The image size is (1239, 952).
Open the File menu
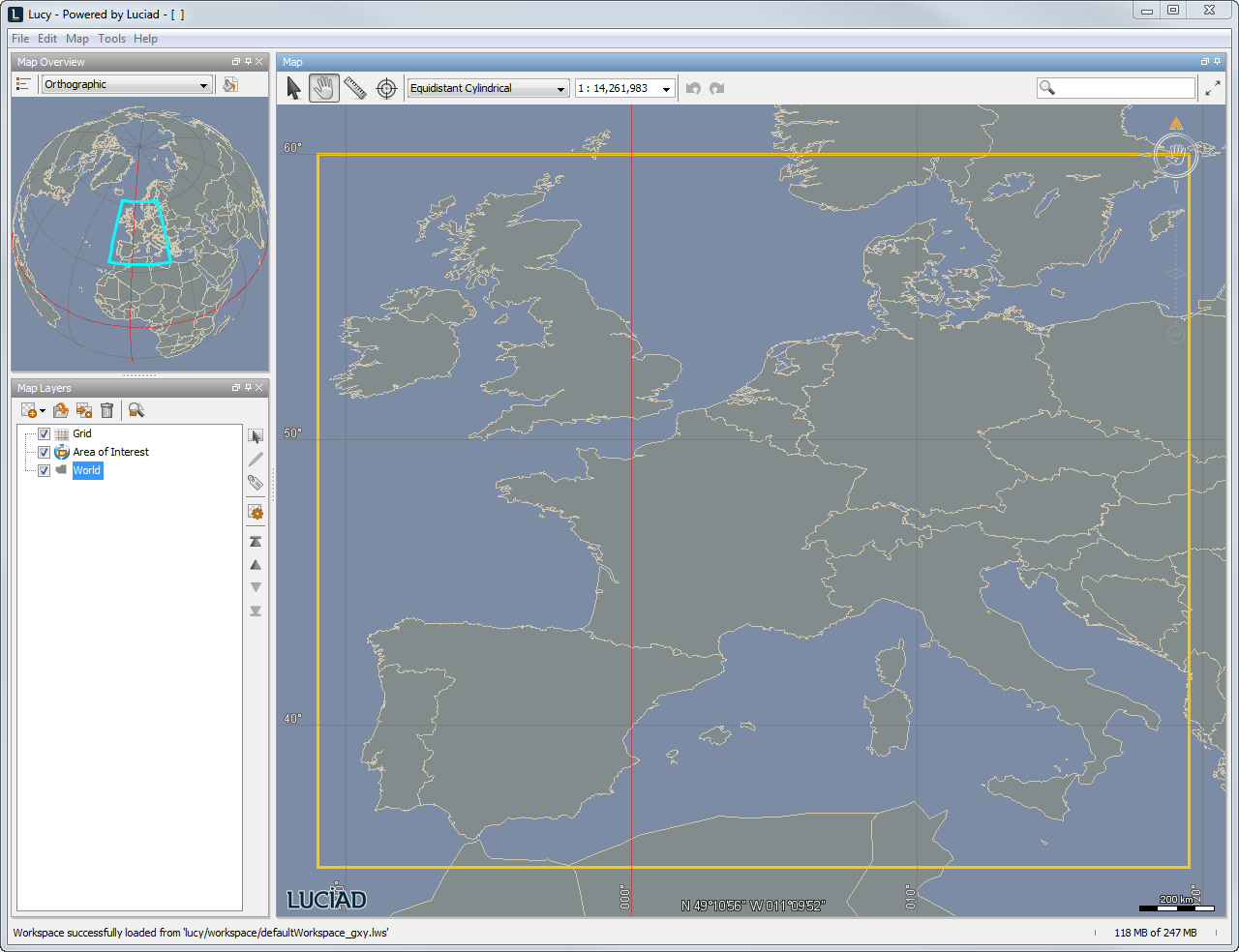[20, 39]
